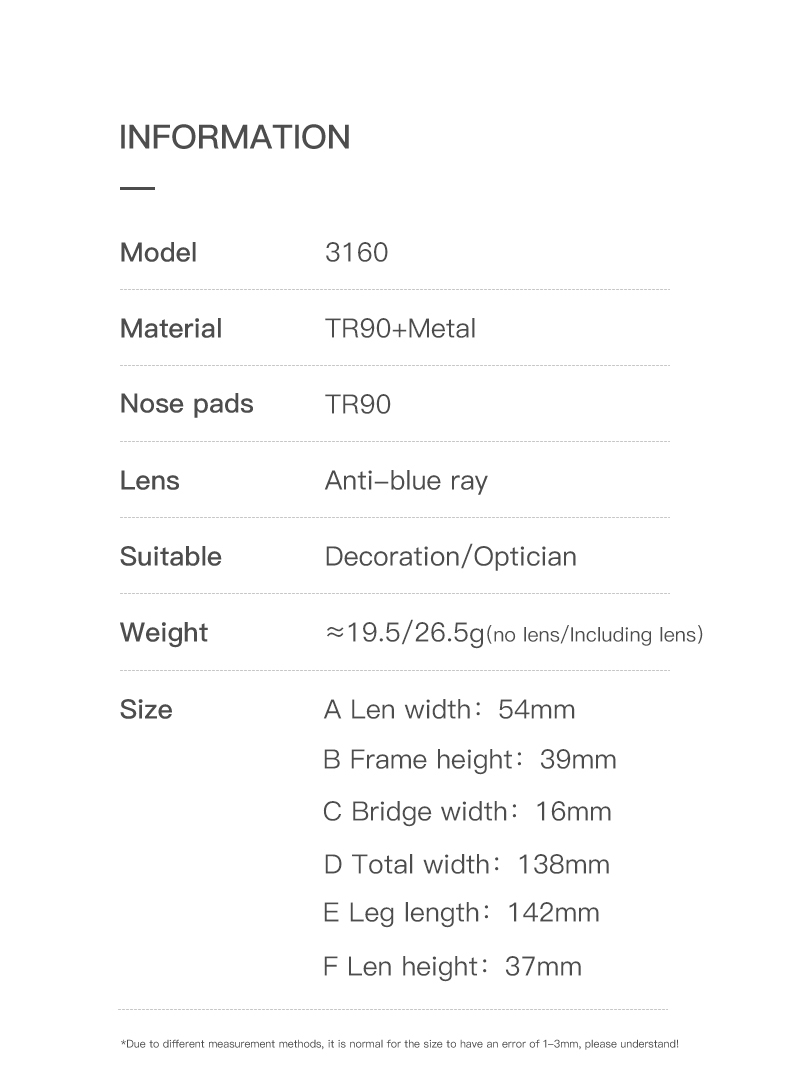Click the measurement error disclaimer footnote
The width and height of the screenshot is (790, 1073).
click(400, 1044)
